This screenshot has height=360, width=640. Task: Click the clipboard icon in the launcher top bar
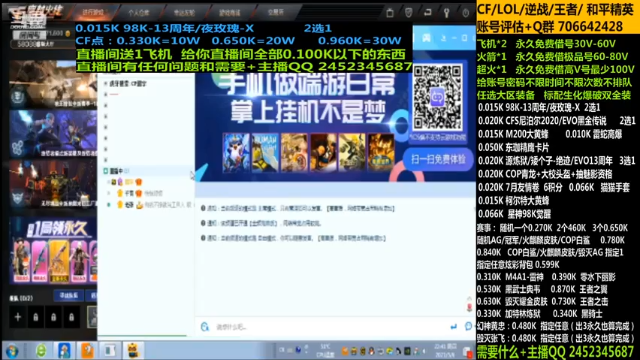click(390, 13)
